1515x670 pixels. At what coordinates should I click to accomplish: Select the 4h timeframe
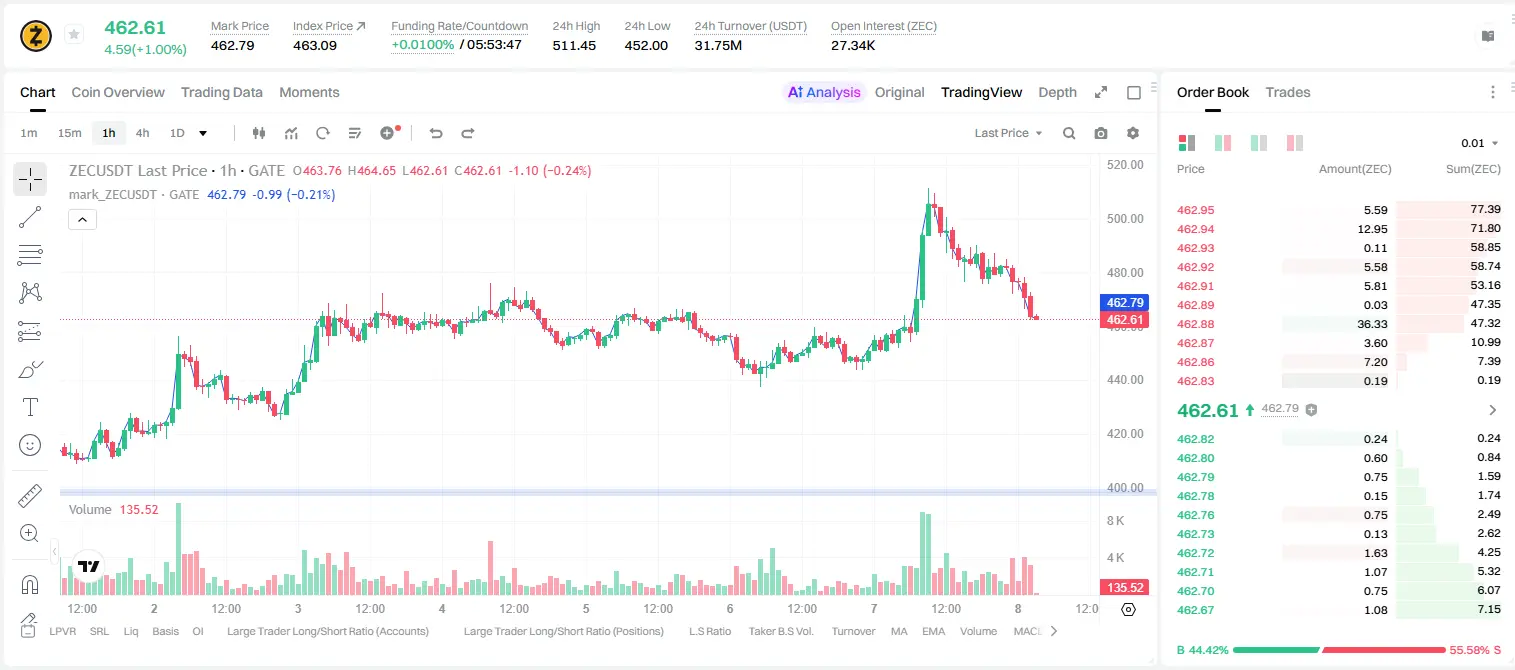(143, 133)
